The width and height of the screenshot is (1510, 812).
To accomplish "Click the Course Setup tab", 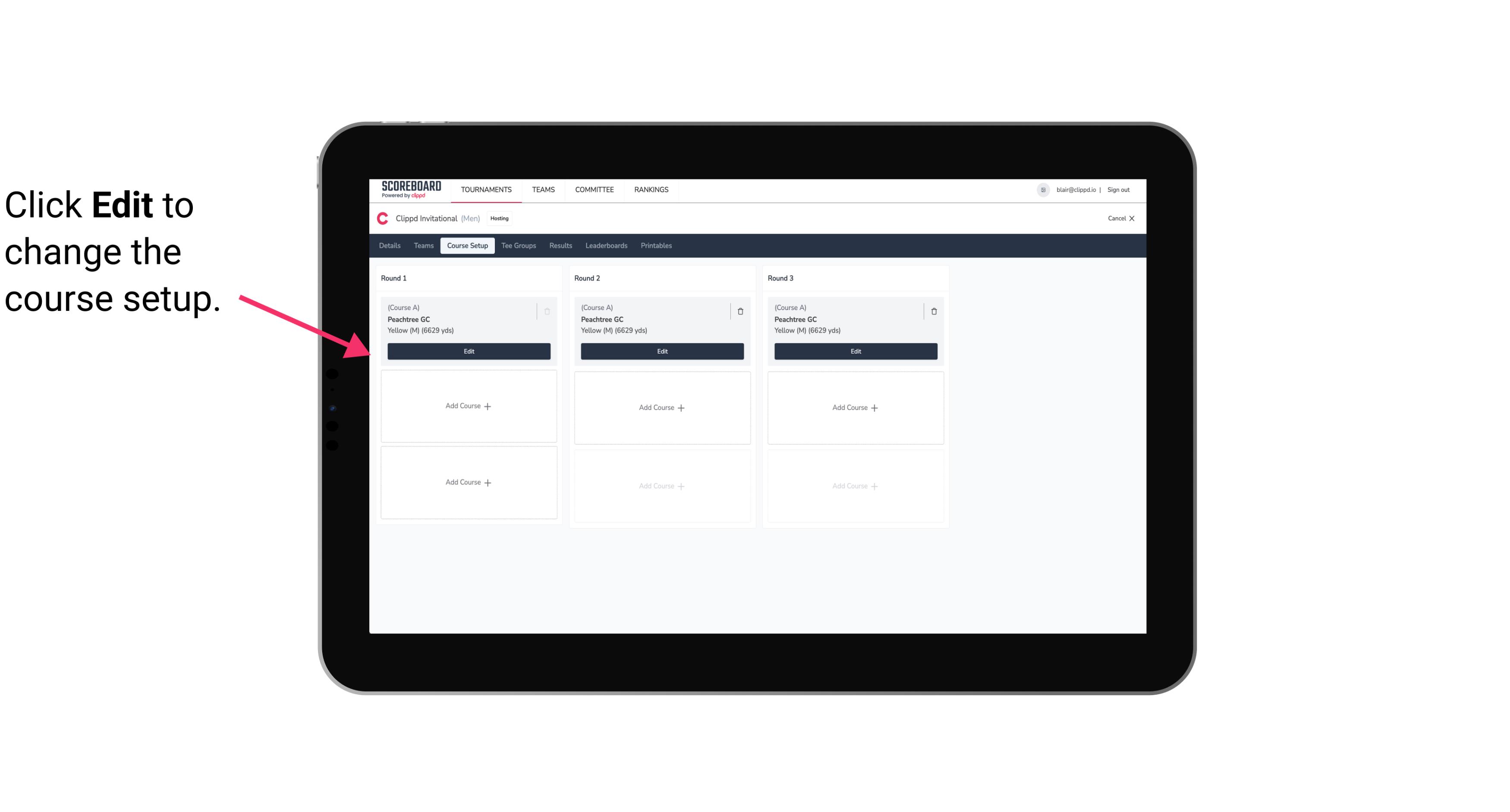I will click(x=467, y=246).
